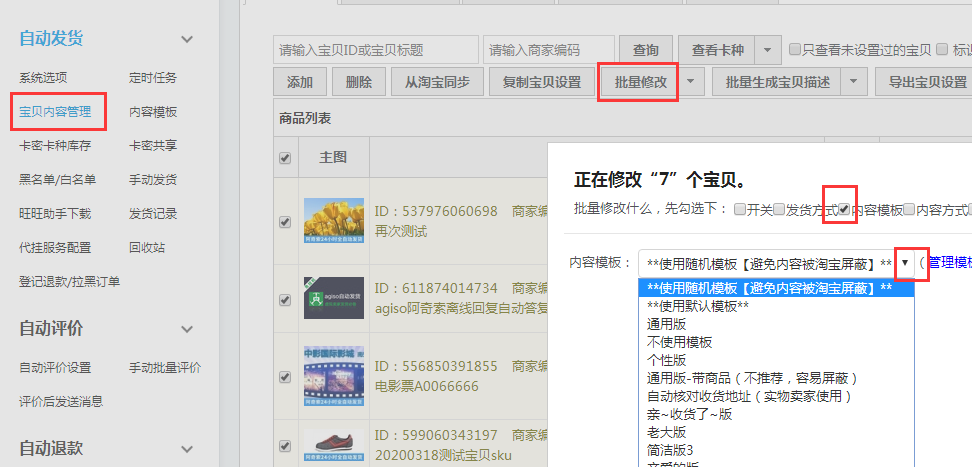Select 老大版 template option
Viewport: 972px width, 467px height.
pos(777,432)
